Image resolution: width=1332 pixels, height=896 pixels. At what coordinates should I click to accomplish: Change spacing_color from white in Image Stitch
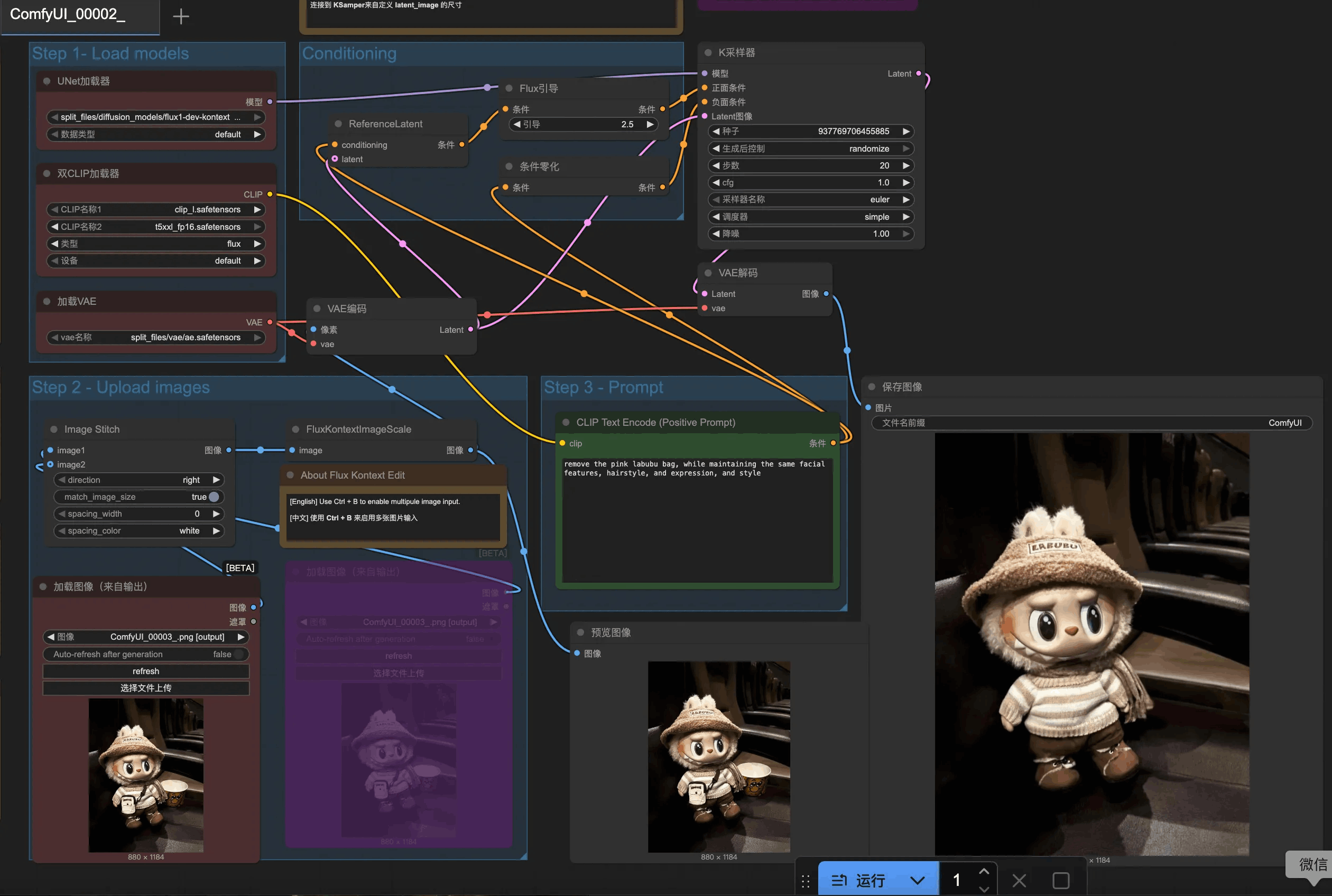[189, 531]
